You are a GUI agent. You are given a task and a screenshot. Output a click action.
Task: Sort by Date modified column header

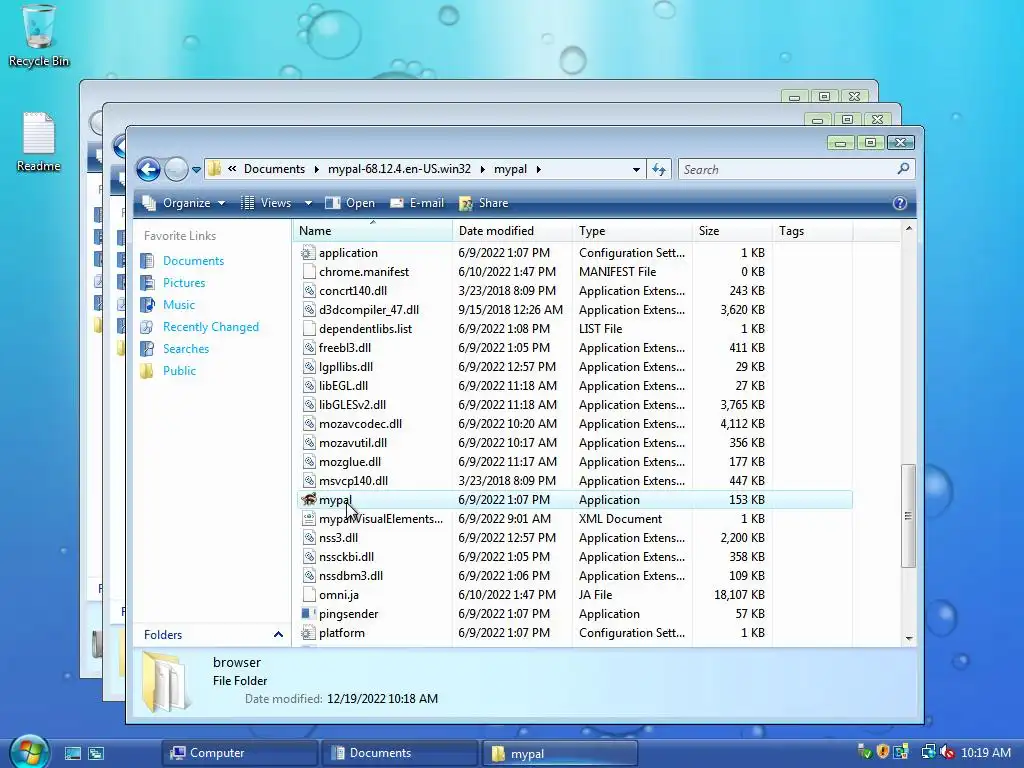coord(512,231)
